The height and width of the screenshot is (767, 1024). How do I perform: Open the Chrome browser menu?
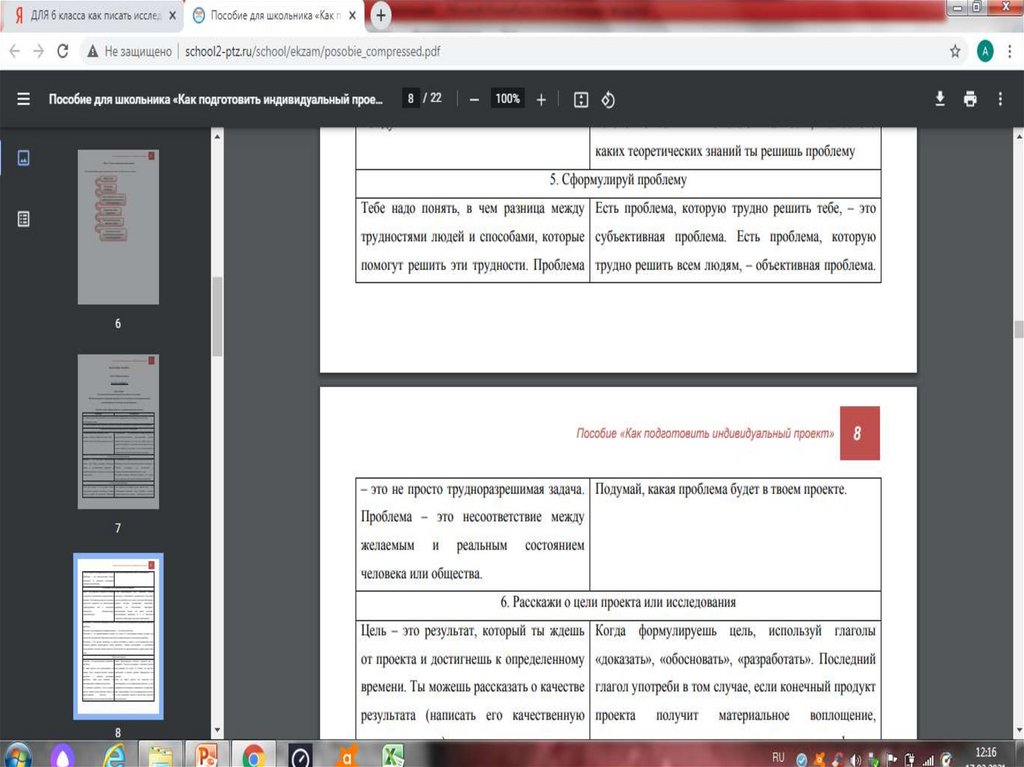tap(1009, 51)
